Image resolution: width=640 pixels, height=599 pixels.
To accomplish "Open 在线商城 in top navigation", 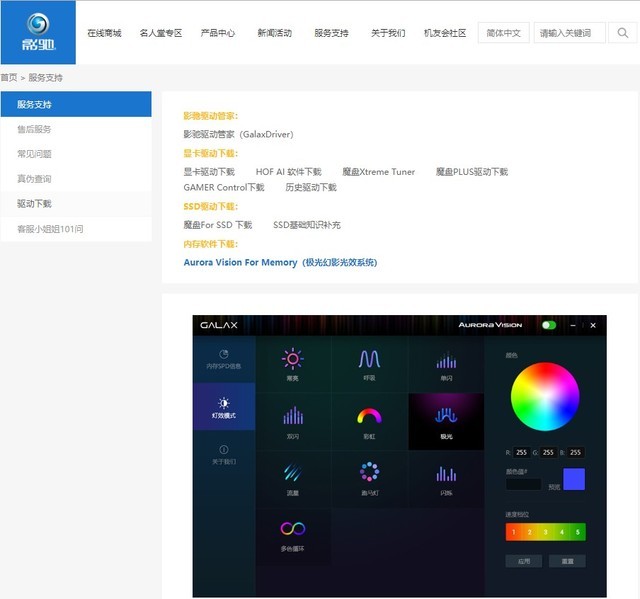I will click(x=104, y=33).
